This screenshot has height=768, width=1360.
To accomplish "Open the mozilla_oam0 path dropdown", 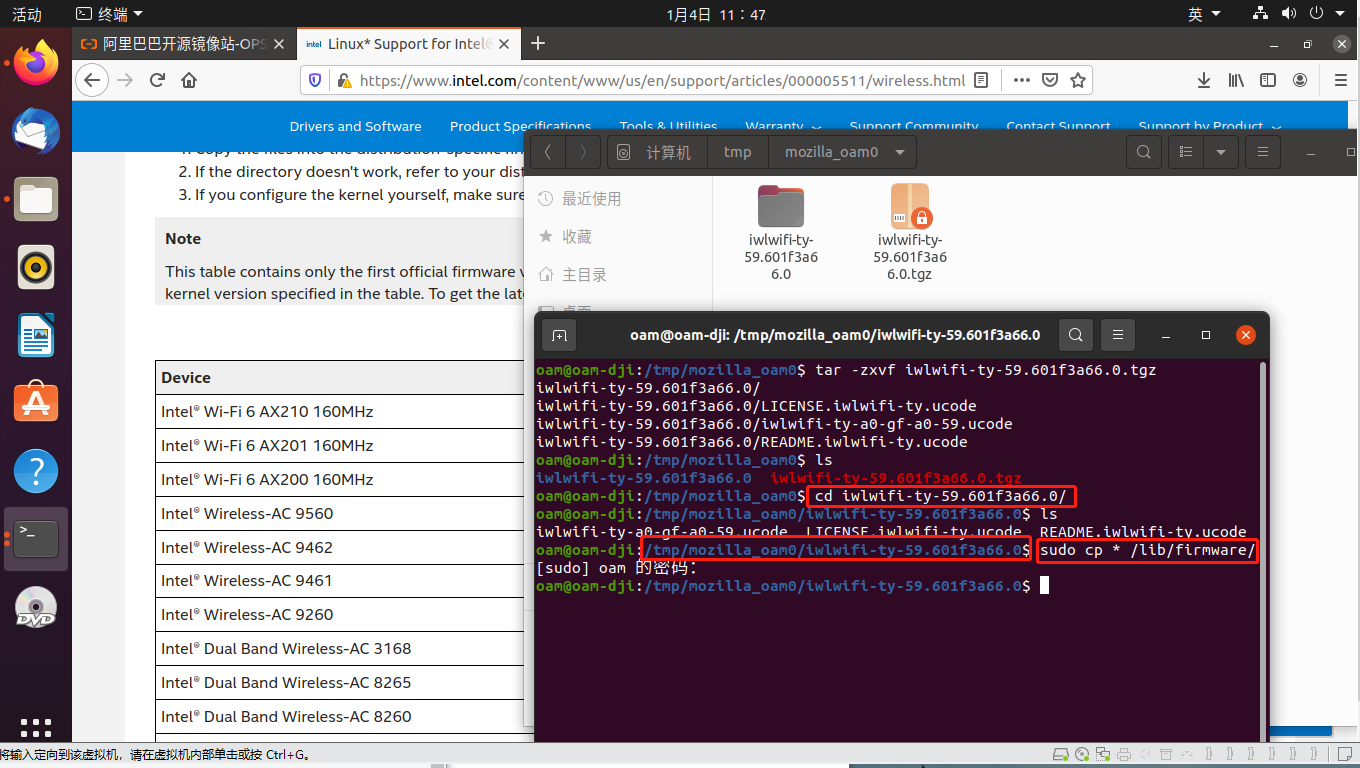I will coord(843,152).
